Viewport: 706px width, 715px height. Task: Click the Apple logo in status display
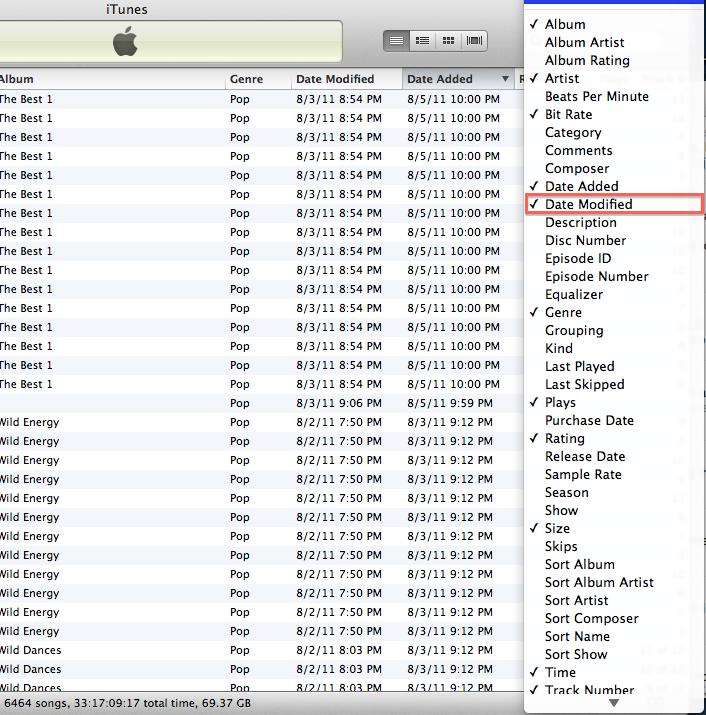125,41
